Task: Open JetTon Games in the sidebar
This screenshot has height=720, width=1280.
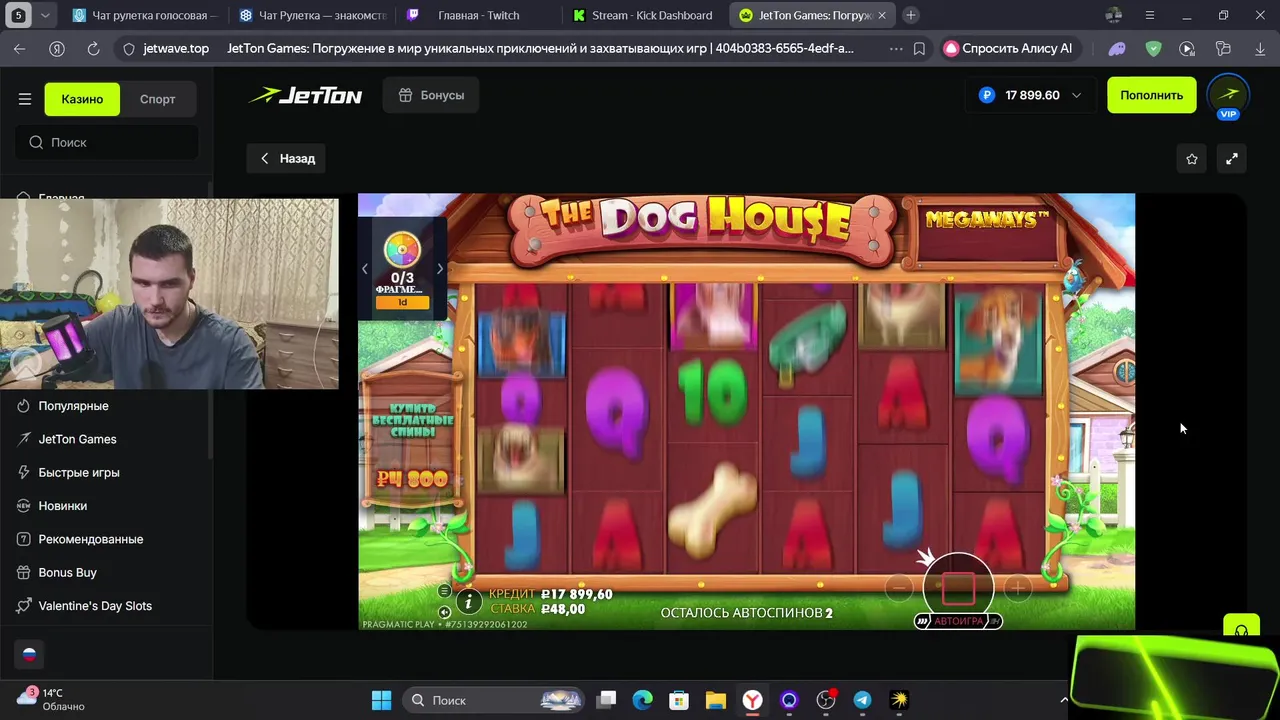Action: tap(77, 439)
